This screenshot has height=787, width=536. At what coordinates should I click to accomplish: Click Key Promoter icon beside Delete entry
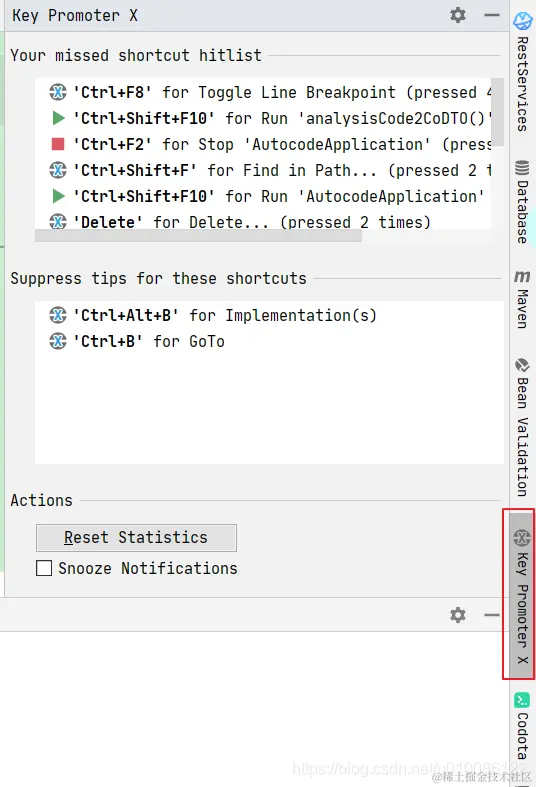coord(58,221)
